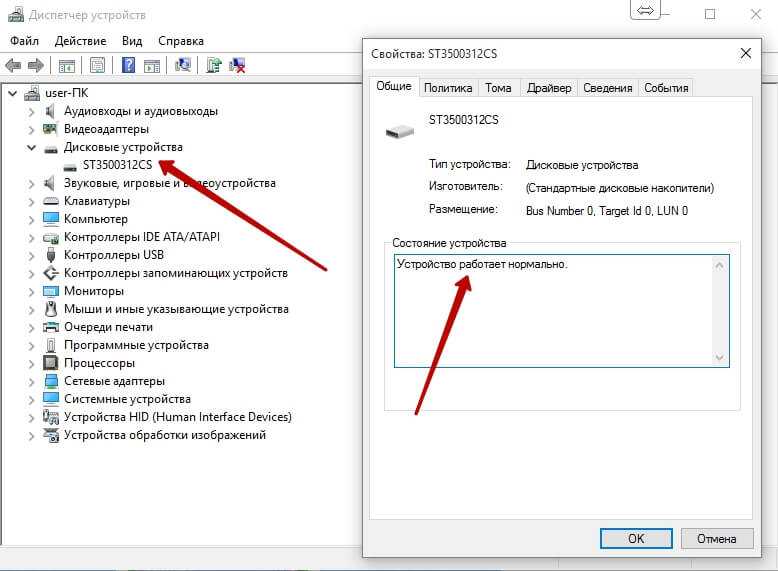Viewport: 778px width, 571px height.
Task: Click the Forward arrow toolbar icon
Action: click(x=36, y=65)
